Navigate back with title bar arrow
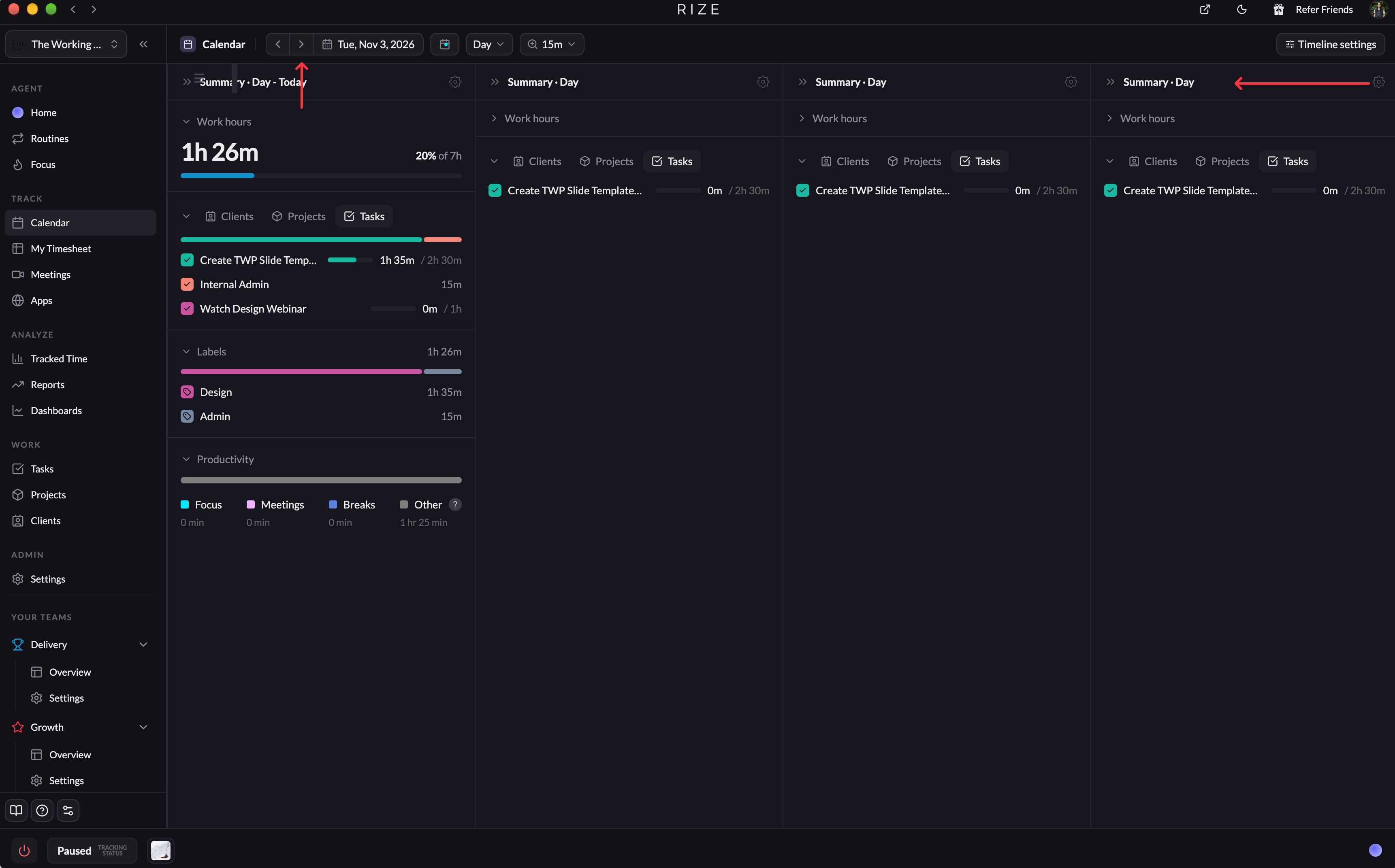 click(x=73, y=9)
